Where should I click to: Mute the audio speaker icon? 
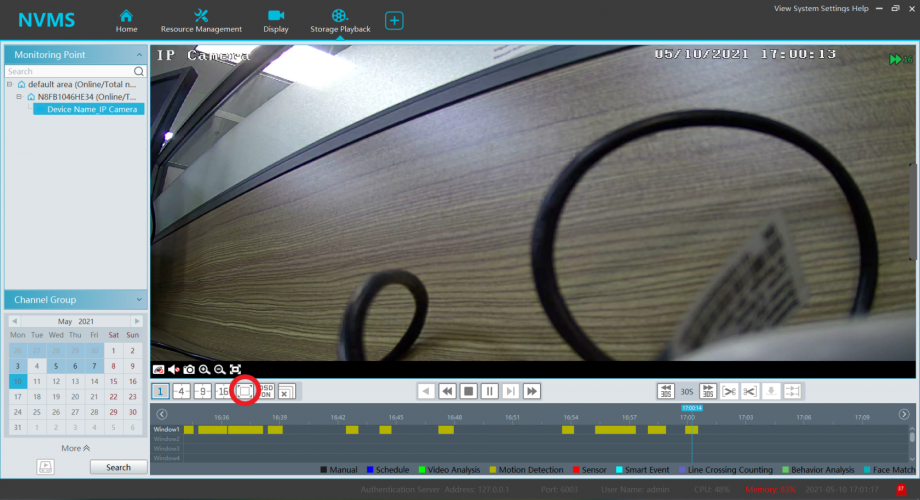pos(173,369)
